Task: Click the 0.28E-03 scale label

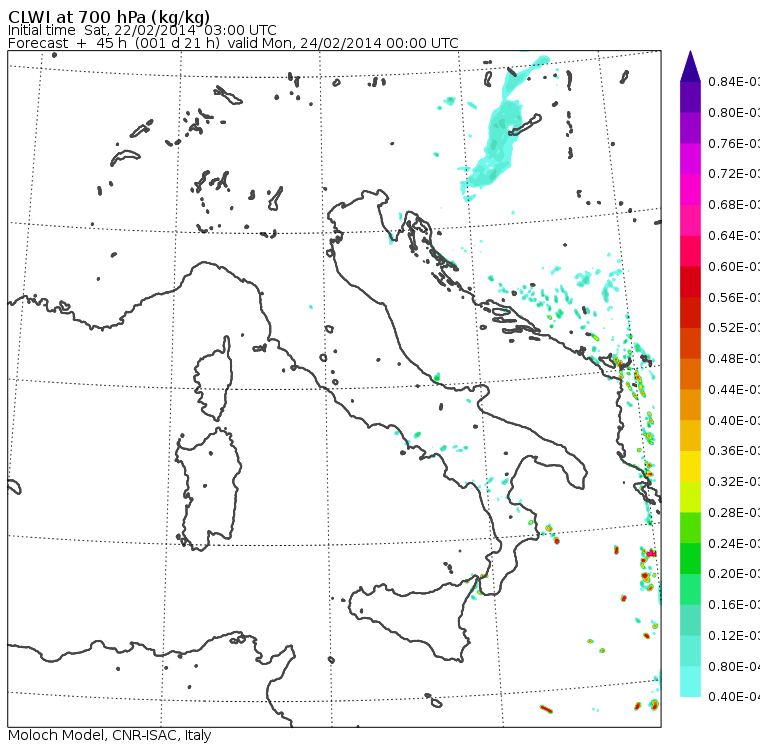Action: coord(734,512)
